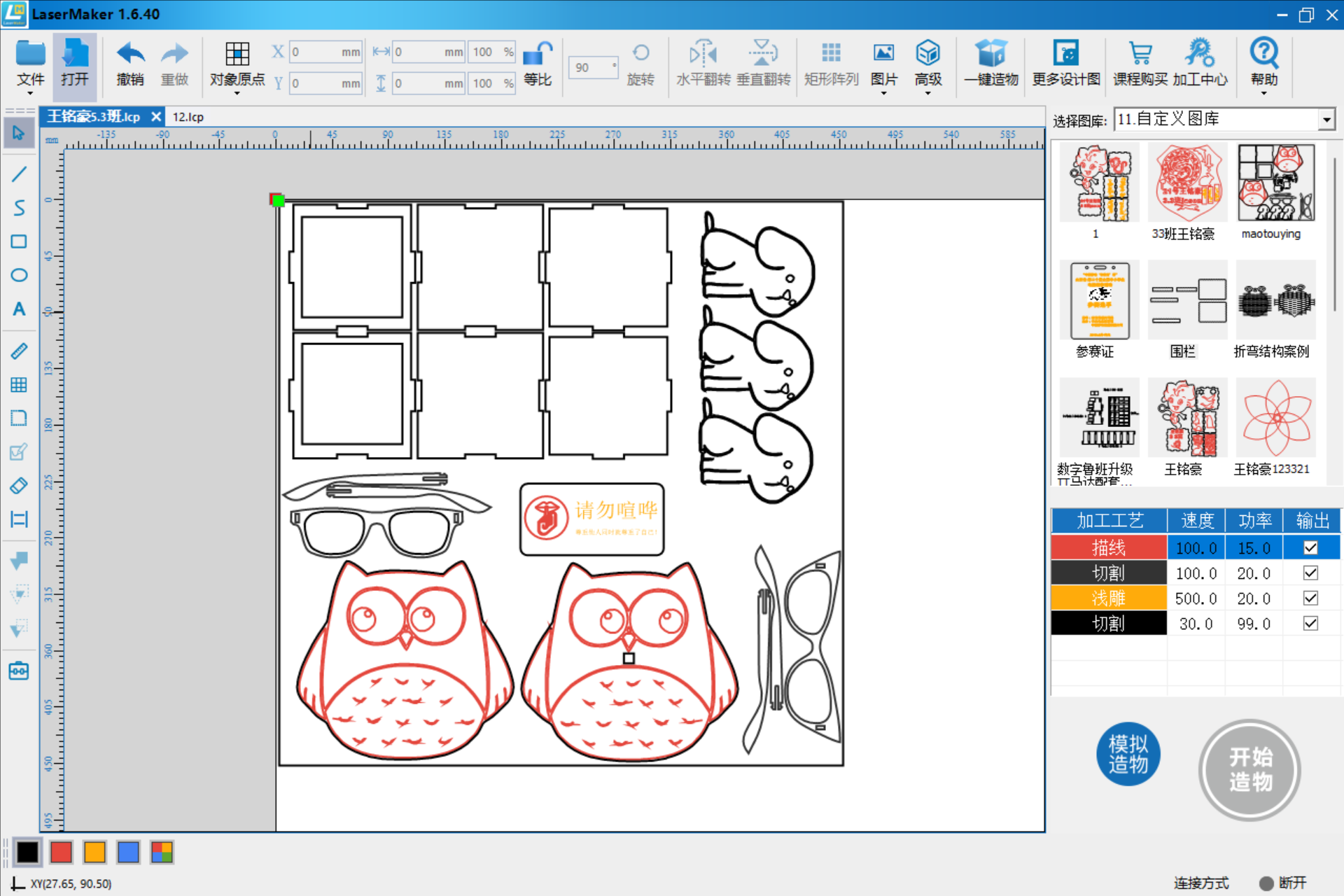Select the ellipse tool
Viewport: 1344px width, 896px height.
point(19,275)
